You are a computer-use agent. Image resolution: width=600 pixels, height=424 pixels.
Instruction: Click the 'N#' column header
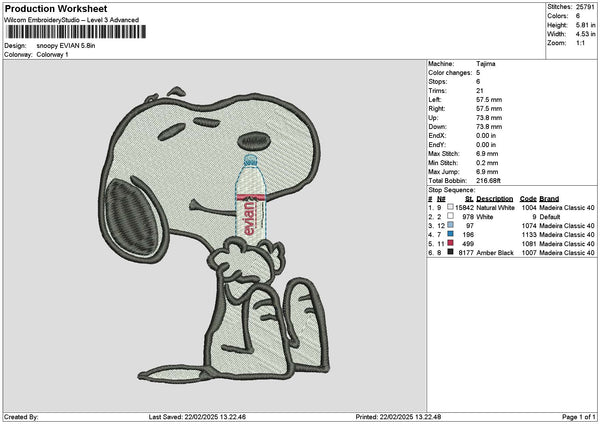click(x=441, y=199)
